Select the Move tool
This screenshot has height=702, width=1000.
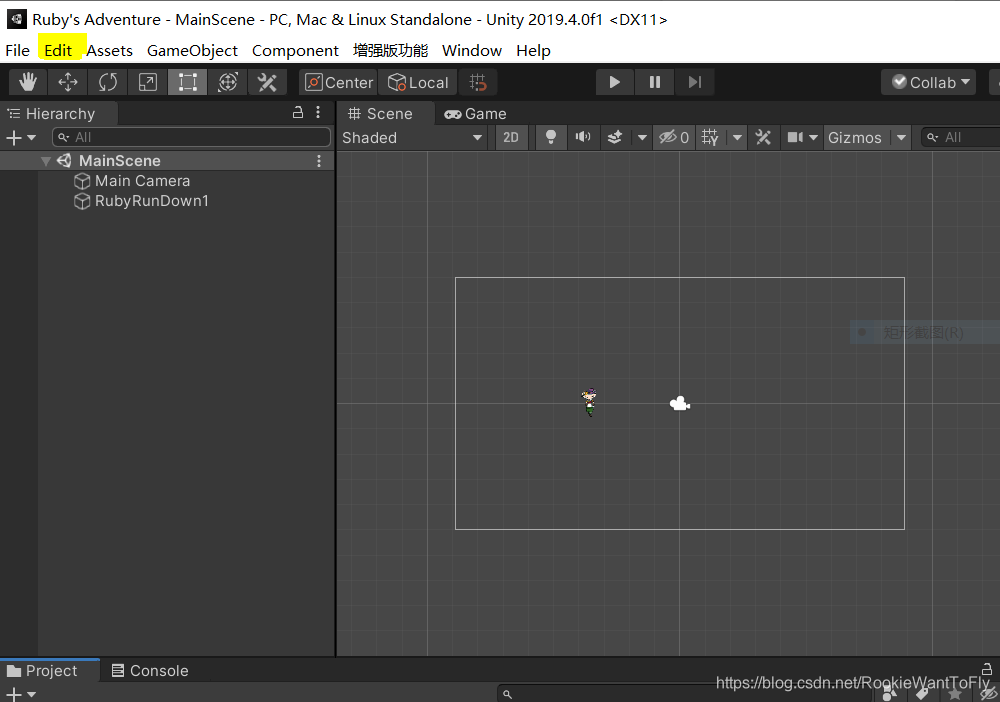(x=68, y=82)
